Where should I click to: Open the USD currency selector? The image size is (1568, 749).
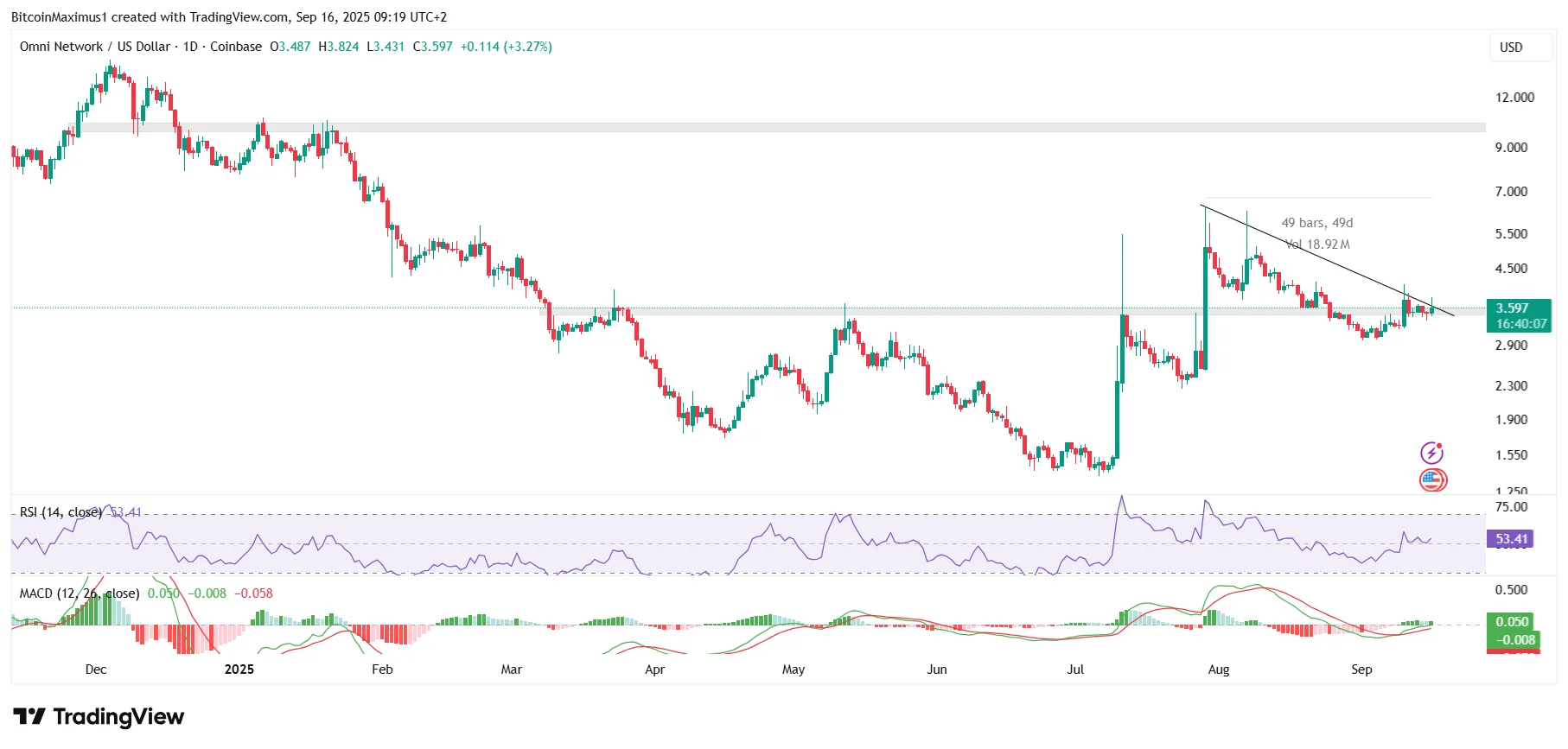coord(1520,48)
